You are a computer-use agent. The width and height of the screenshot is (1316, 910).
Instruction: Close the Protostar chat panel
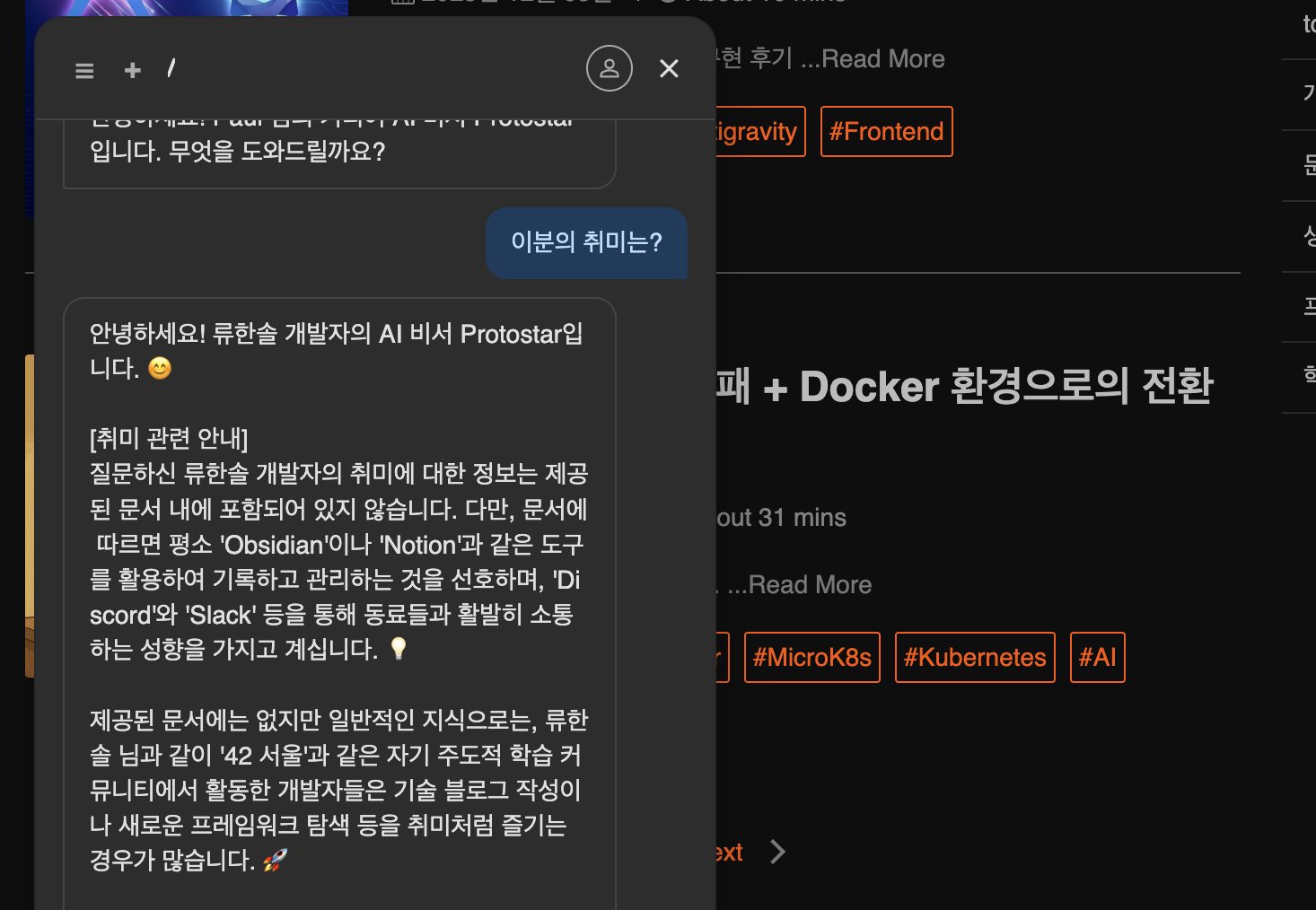click(669, 68)
